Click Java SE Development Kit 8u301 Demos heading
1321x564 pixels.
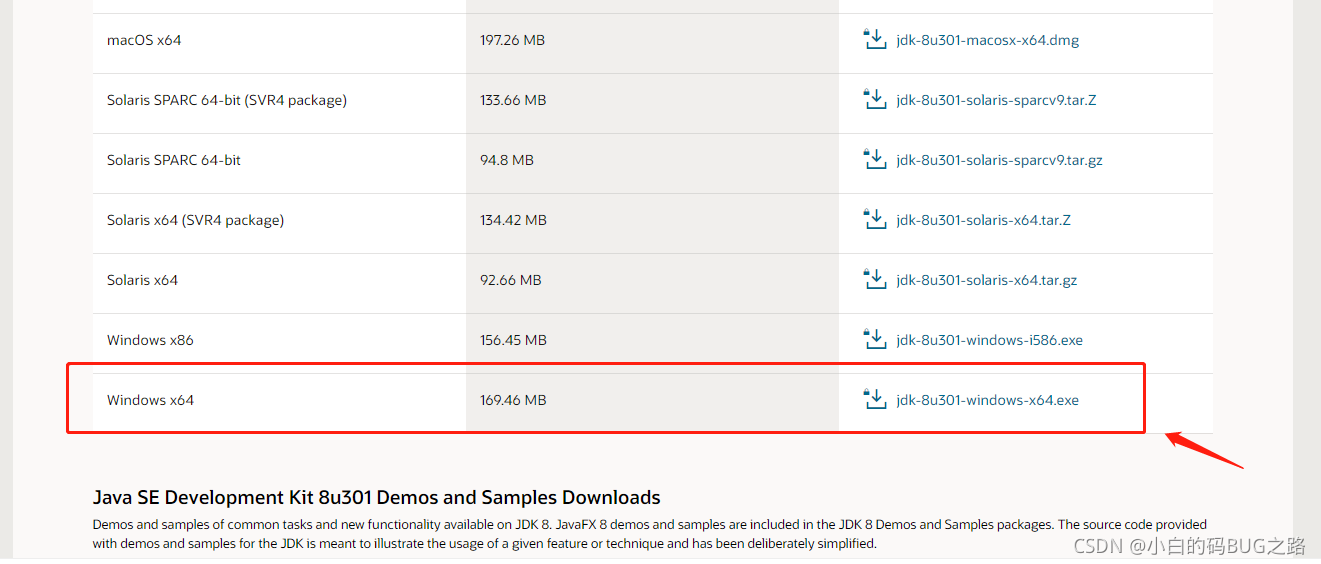[x=376, y=498]
